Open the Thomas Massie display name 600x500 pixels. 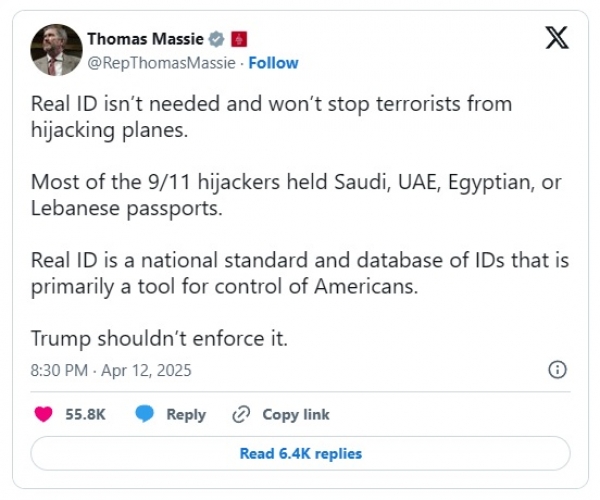tap(145, 39)
